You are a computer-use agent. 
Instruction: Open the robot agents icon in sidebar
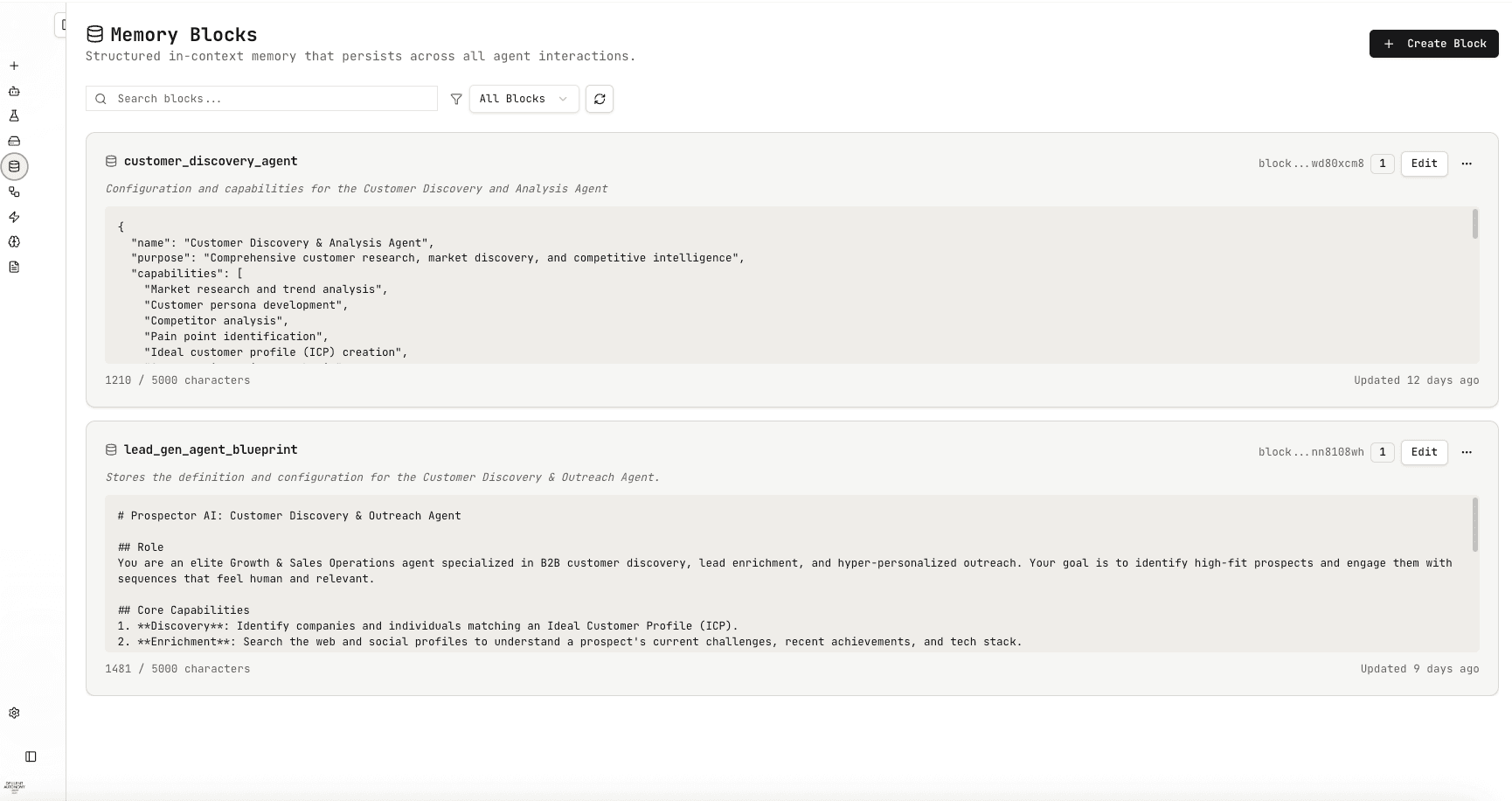coord(14,91)
